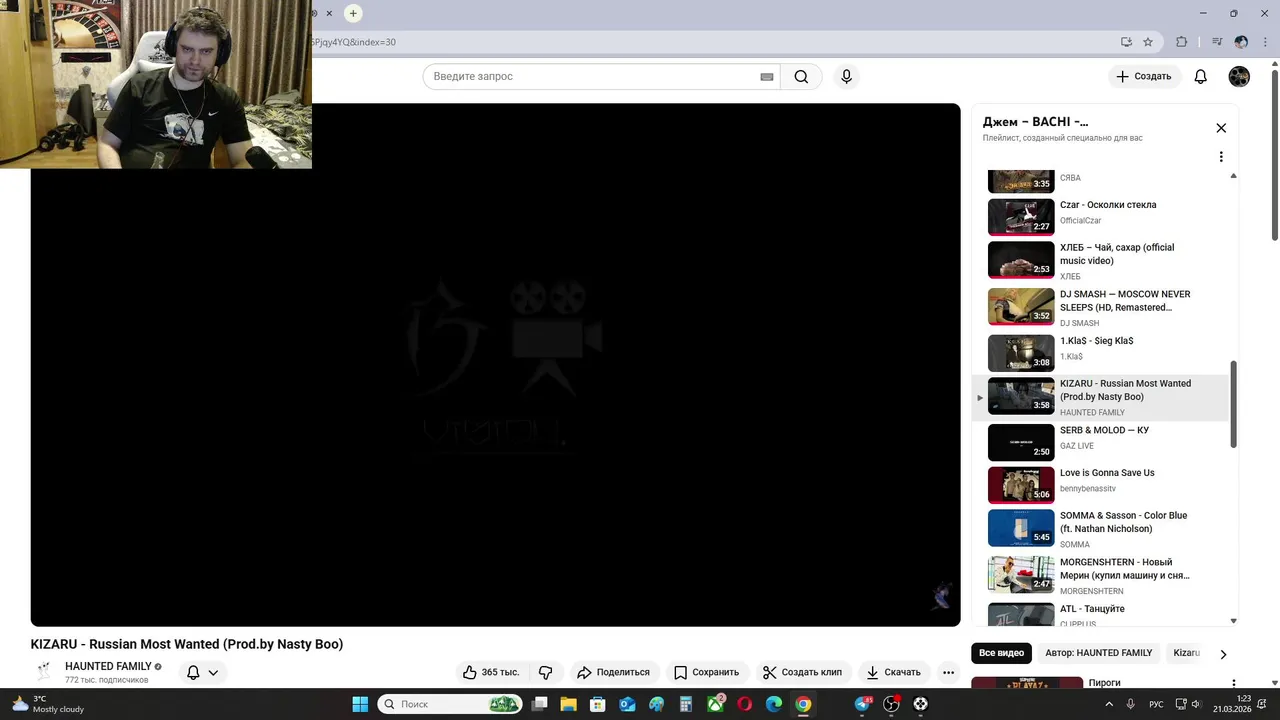Open Calculator from taskbar

tap(686, 704)
